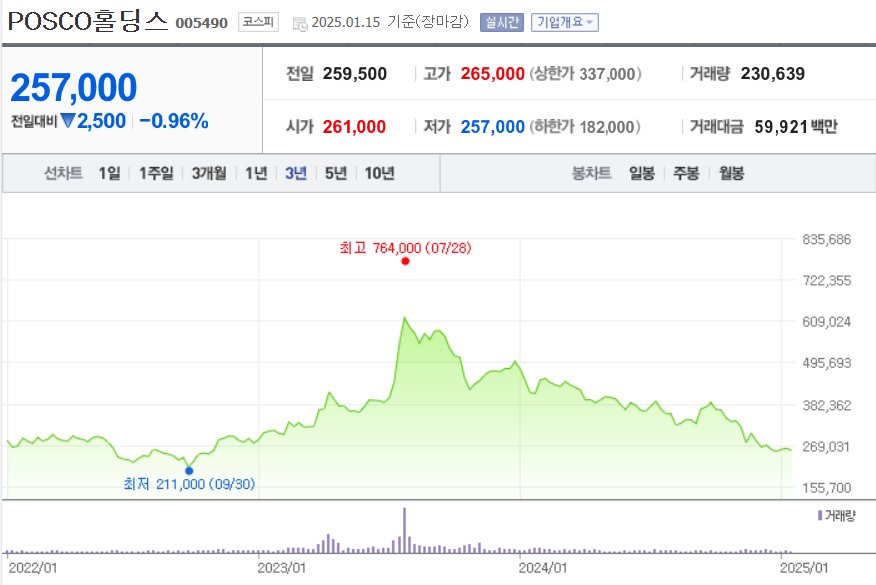This screenshot has width=876, height=585.
Task: Show the 10년 long-term chart
Action: click(x=379, y=173)
